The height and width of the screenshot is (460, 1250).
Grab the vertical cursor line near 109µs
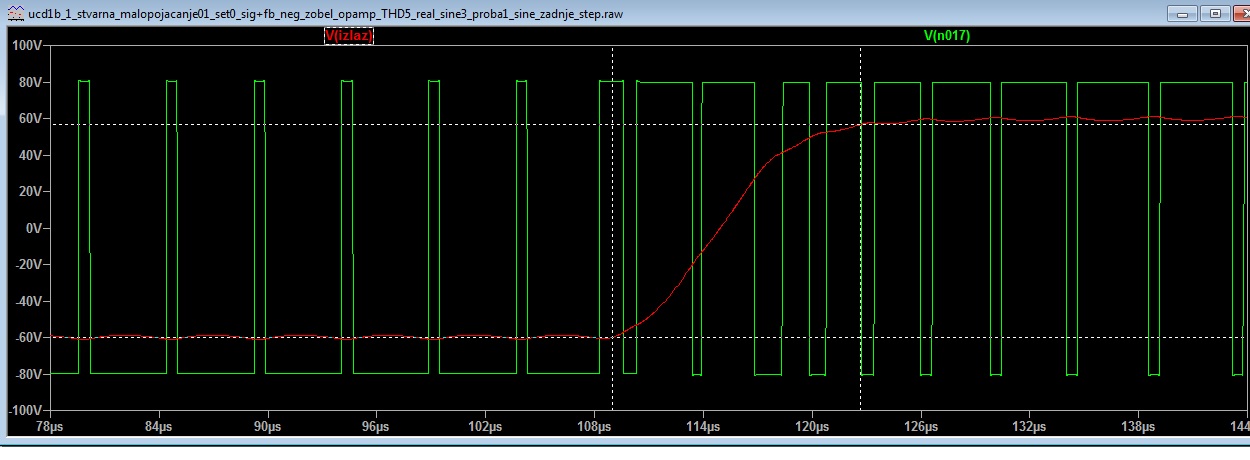(x=612, y=228)
